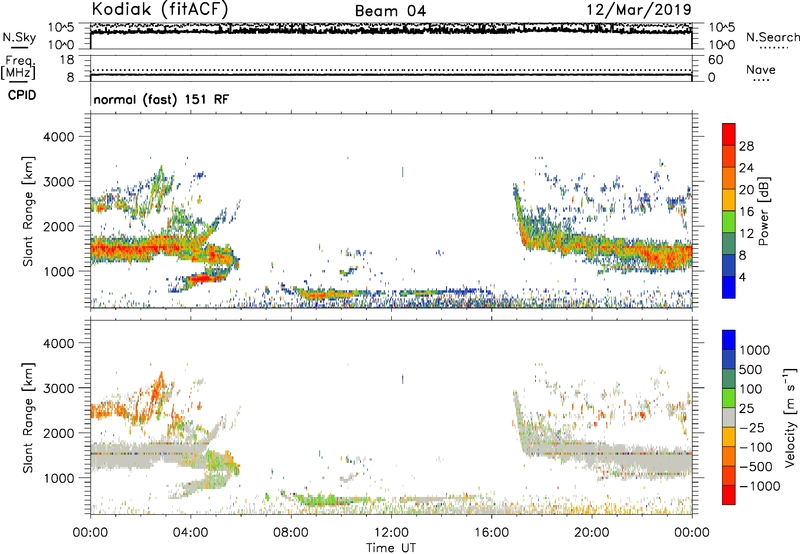This screenshot has height=554, width=800.
Task: Click the 500 label on Velocity colorbar
Action: [x=752, y=370]
